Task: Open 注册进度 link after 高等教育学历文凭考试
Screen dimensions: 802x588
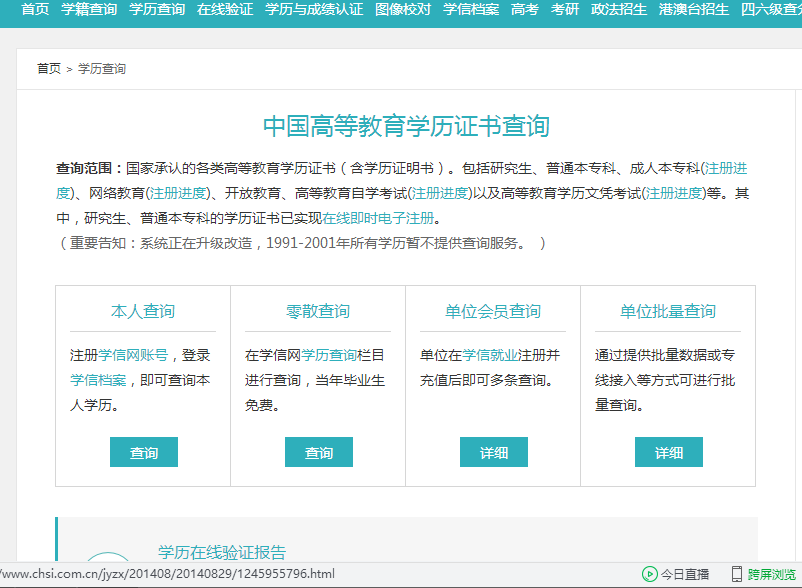Action: [x=674, y=193]
